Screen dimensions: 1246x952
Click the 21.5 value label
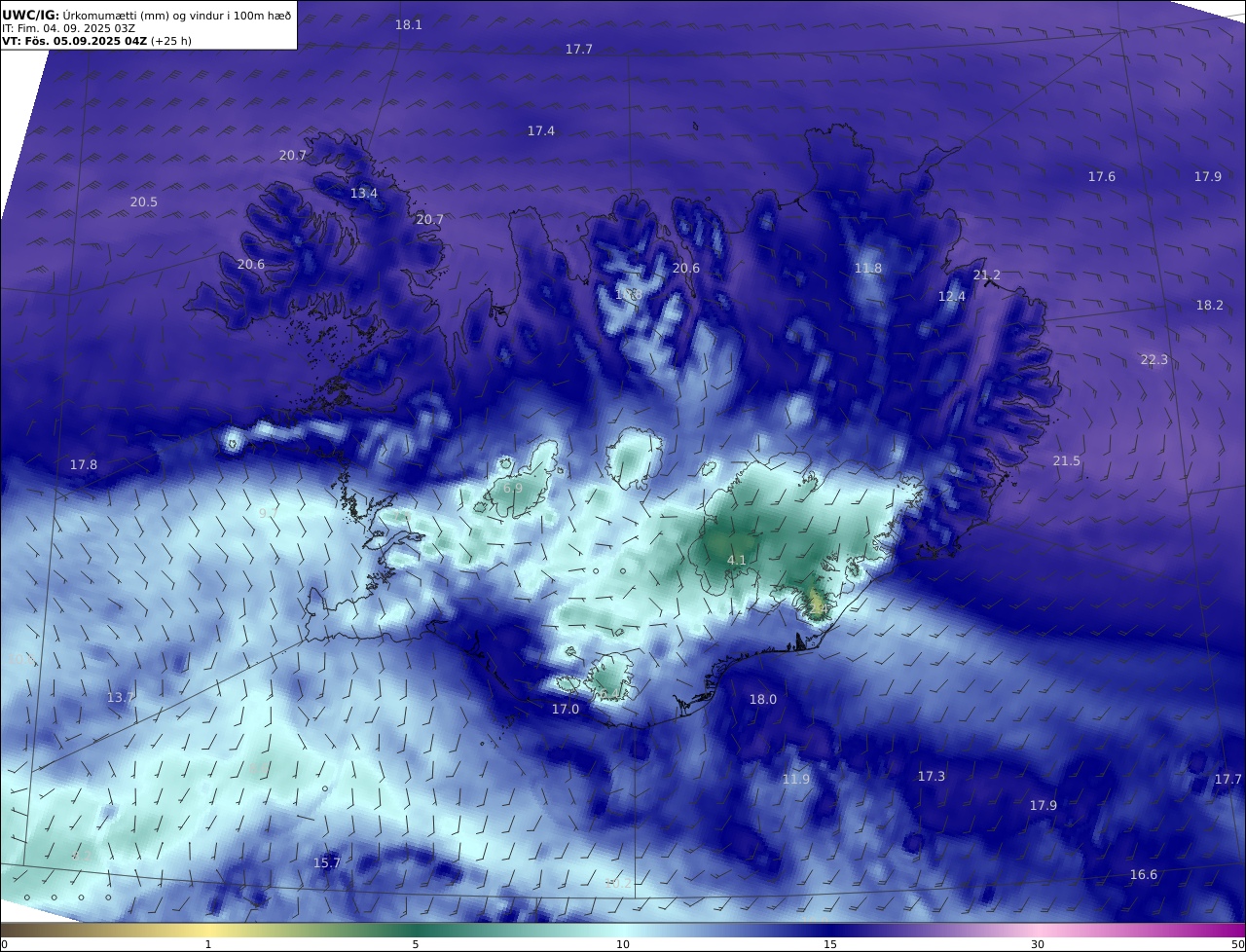1067,460
